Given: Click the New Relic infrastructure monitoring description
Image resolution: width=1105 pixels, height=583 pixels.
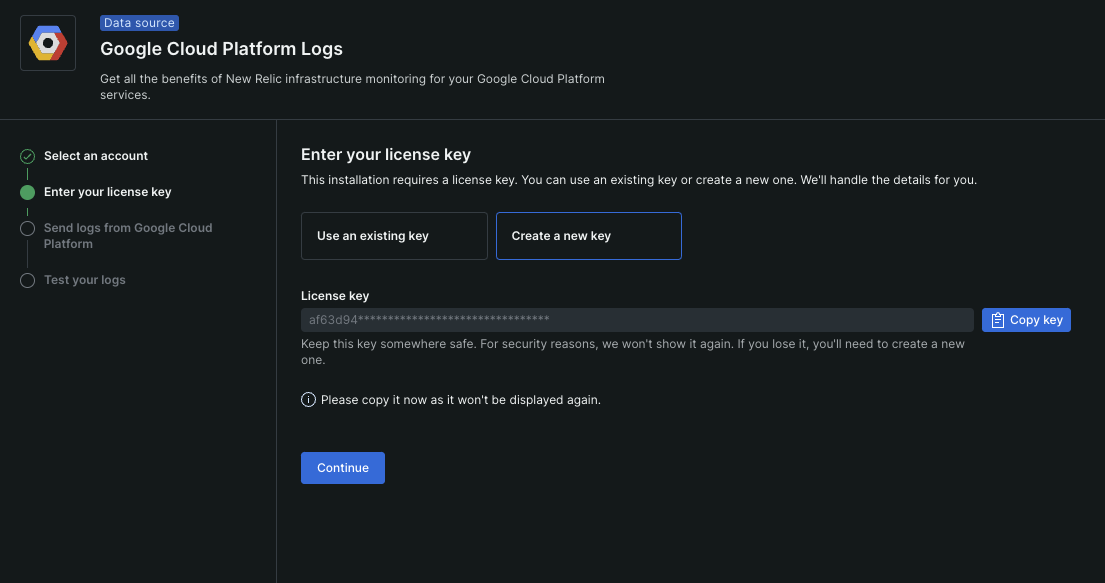Looking at the screenshot, I should pyautogui.click(x=352, y=87).
